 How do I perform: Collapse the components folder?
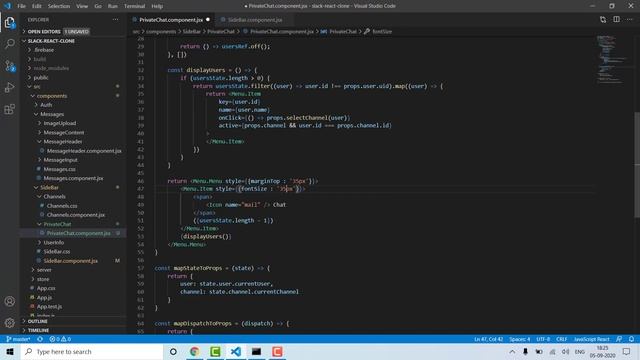(x=51, y=96)
